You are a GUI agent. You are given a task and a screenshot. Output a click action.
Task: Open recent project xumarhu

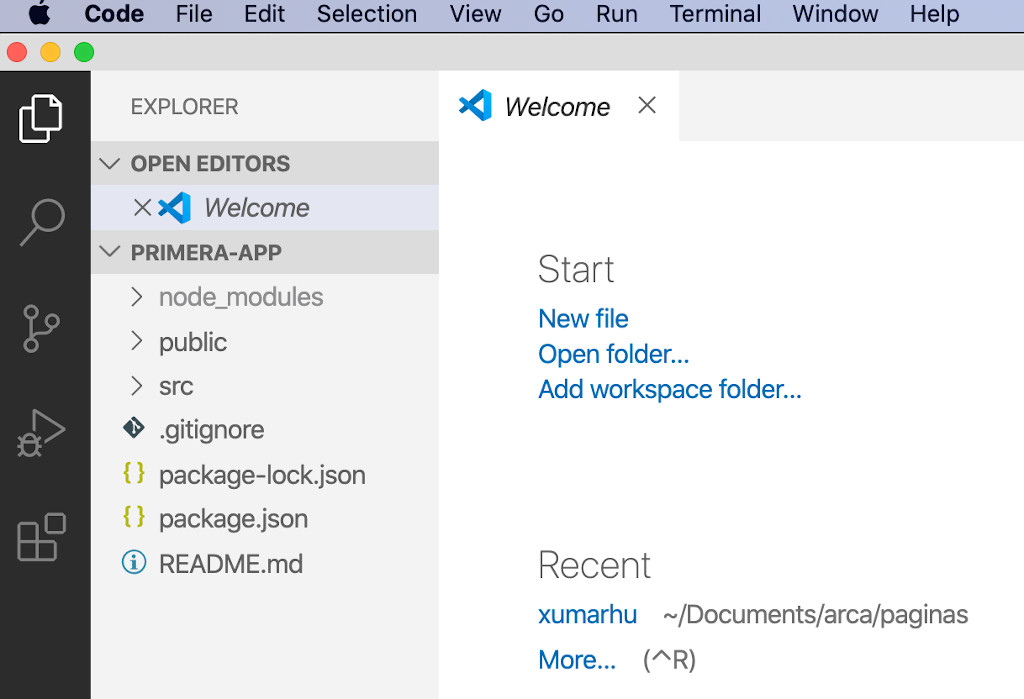tap(587, 614)
